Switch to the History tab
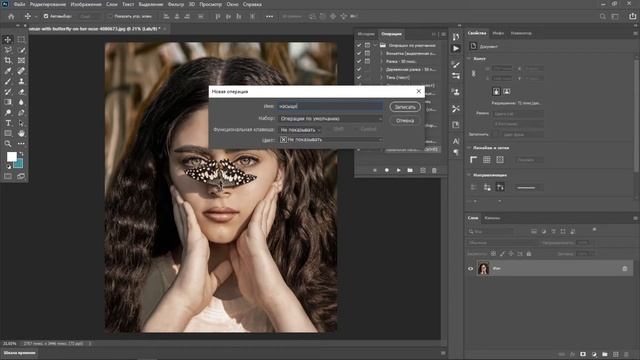Image resolution: width=640 pixels, height=360 pixels. pos(366,34)
